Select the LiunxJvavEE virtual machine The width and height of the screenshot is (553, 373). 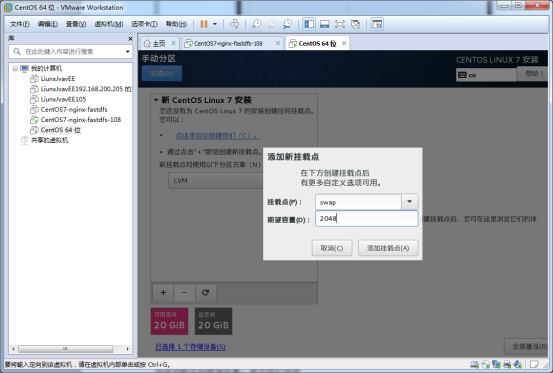coord(57,79)
